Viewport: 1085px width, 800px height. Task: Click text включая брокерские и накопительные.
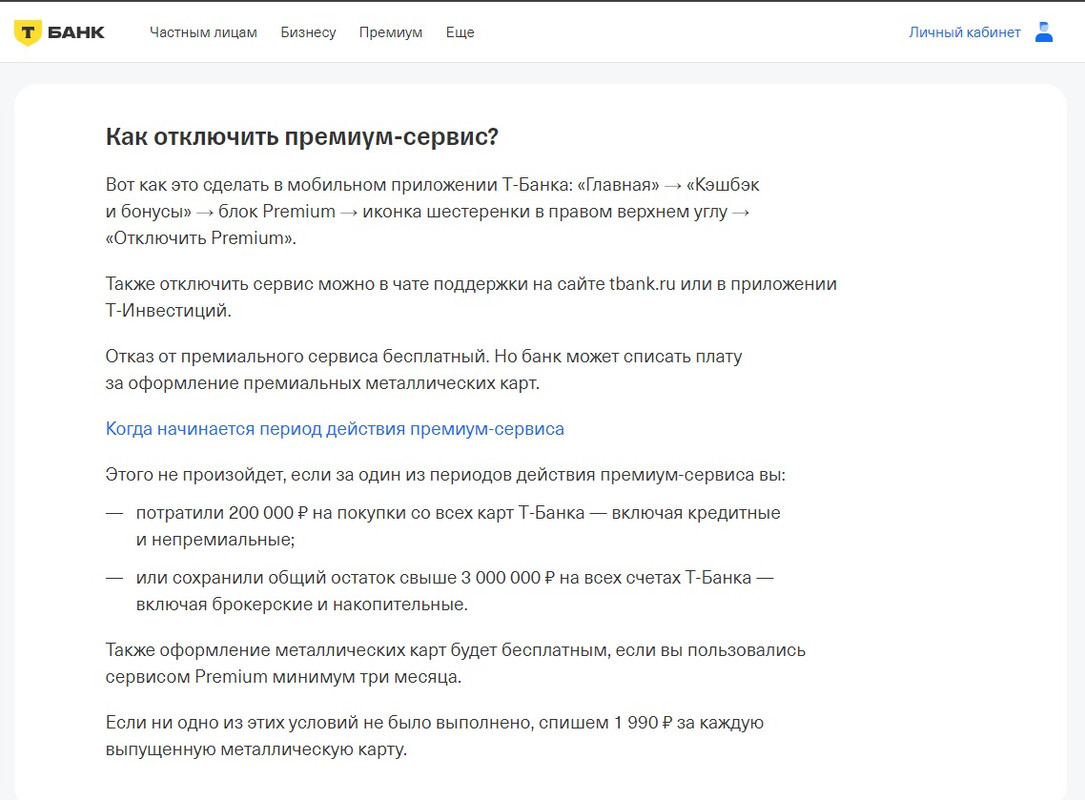click(302, 605)
